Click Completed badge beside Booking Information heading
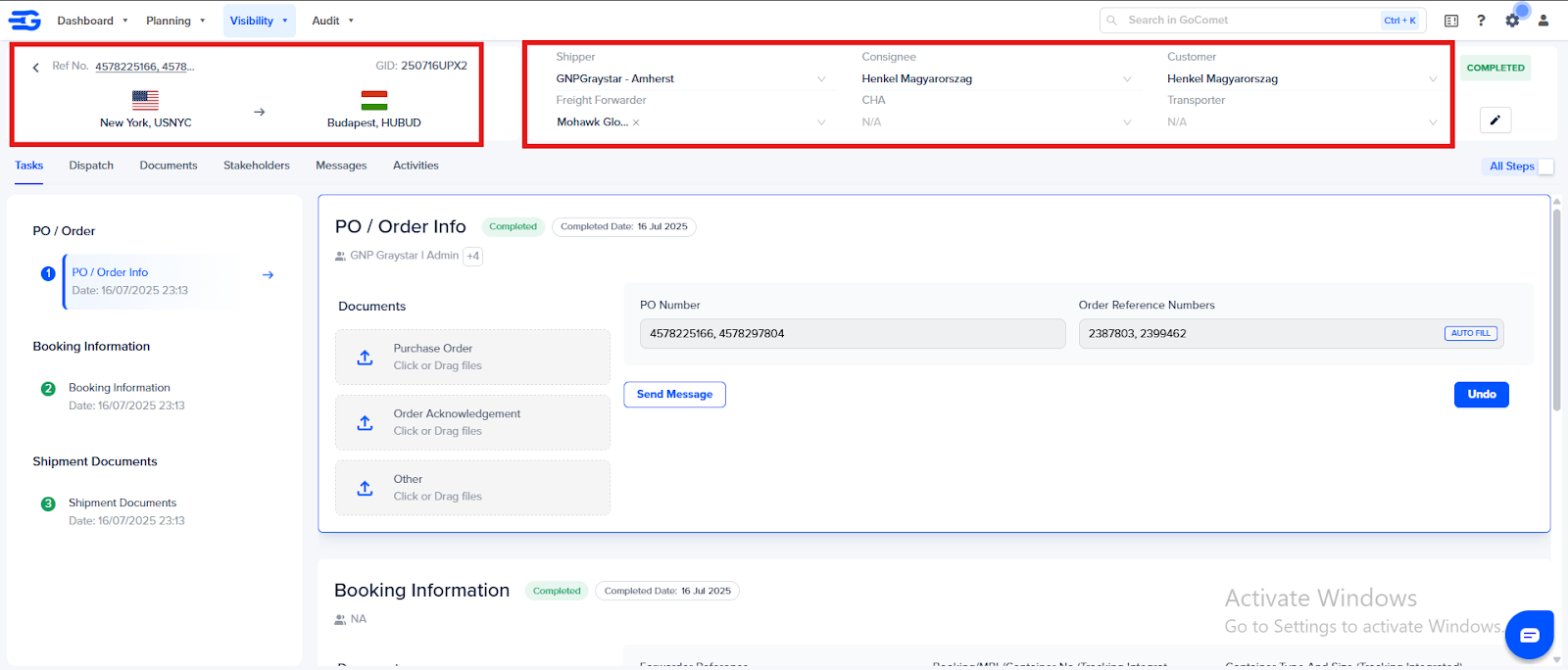 [x=557, y=592]
